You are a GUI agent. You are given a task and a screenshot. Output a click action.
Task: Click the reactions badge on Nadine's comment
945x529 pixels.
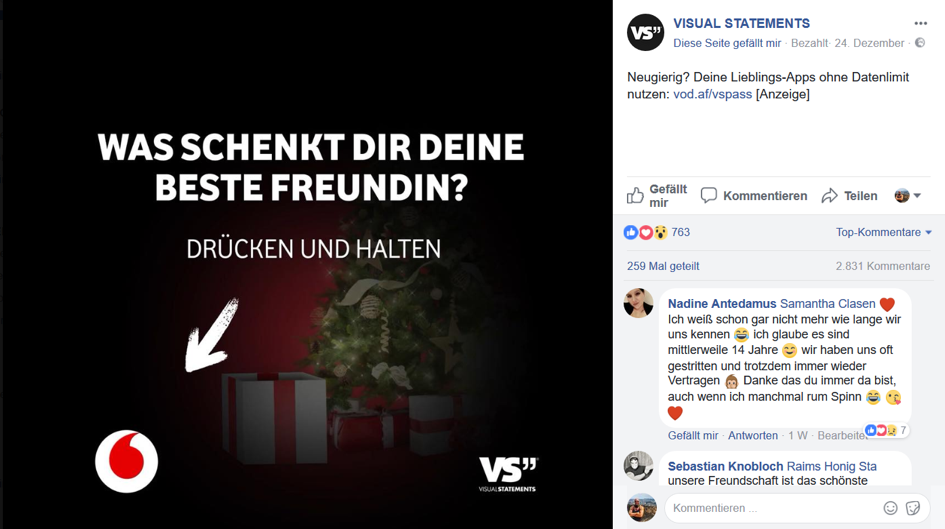pos(885,430)
